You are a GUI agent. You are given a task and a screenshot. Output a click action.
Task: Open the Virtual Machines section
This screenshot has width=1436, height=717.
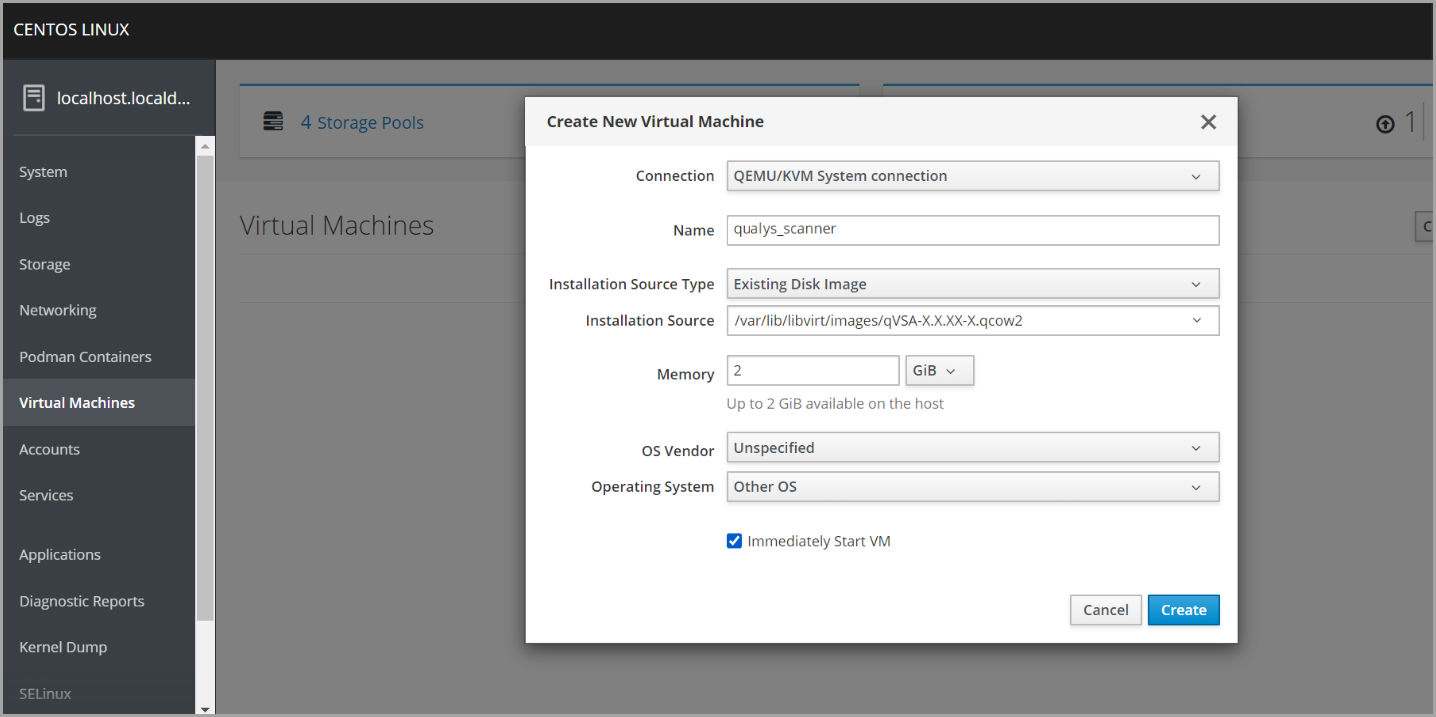[77, 402]
